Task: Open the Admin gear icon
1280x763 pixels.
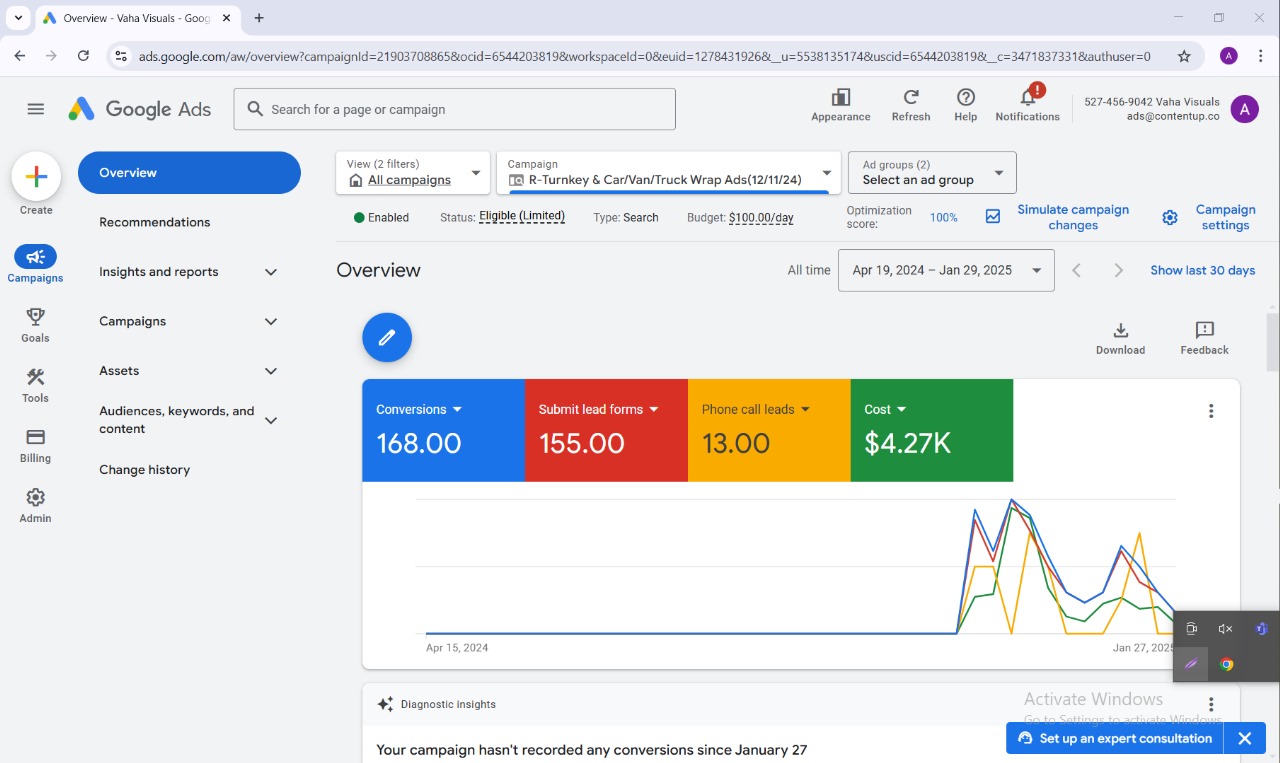Action: point(35,498)
